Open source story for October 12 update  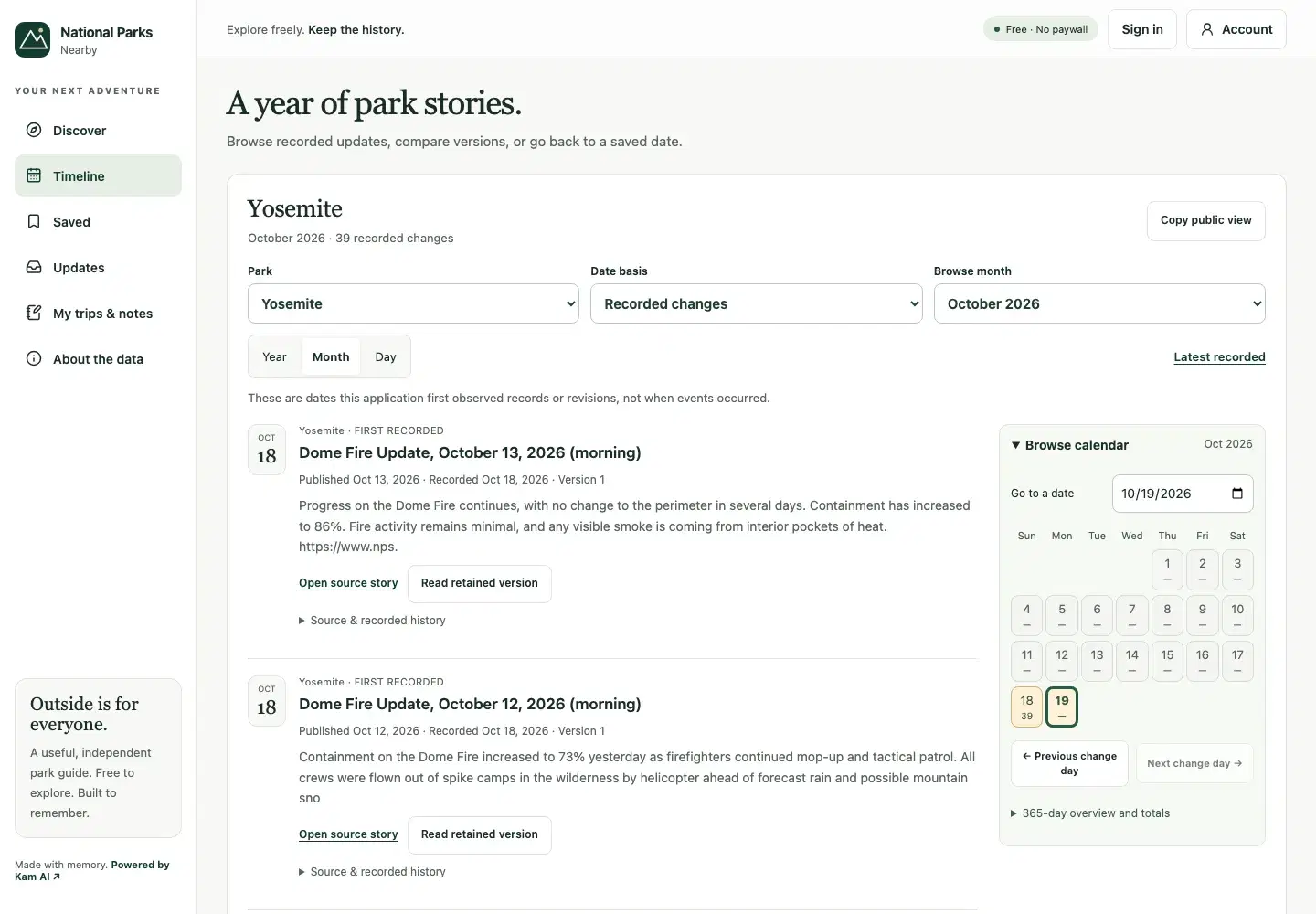coord(348,834)
